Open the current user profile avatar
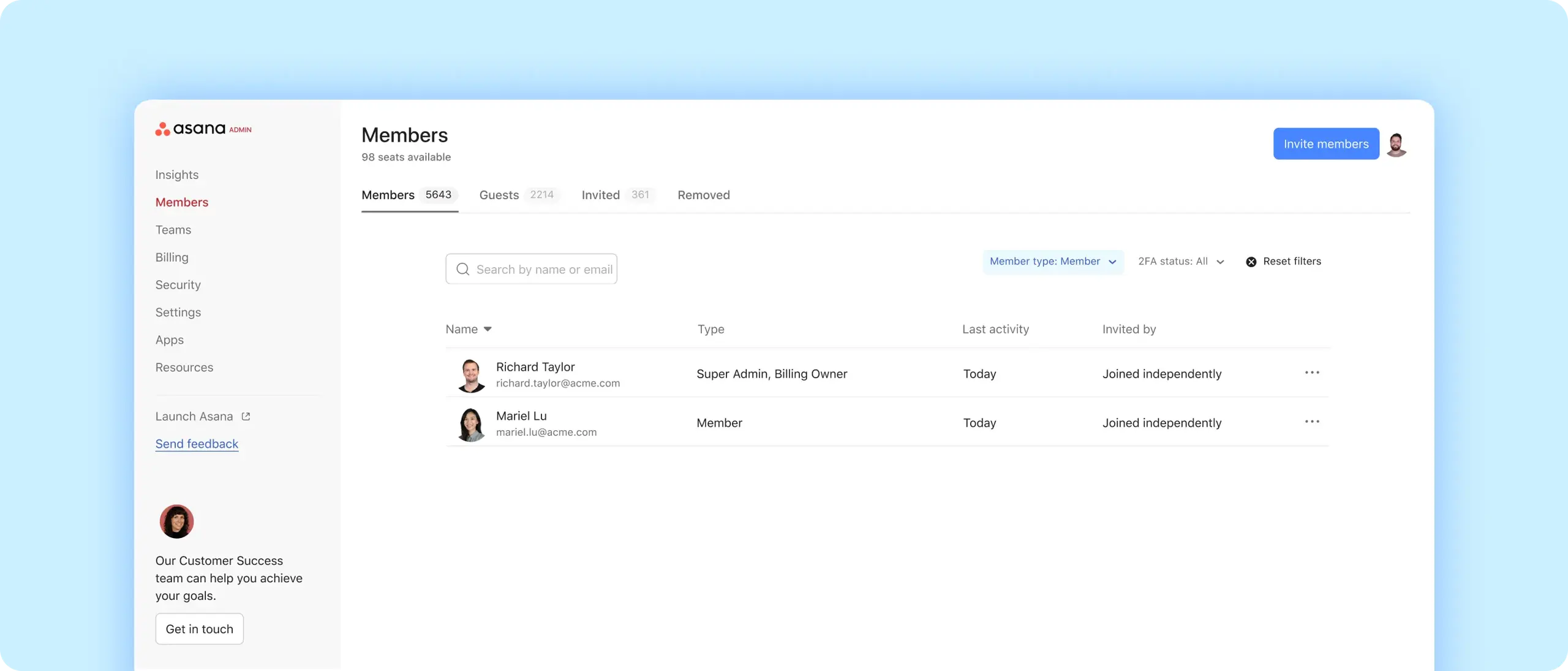The image size is (1568, 671). 1396,145
